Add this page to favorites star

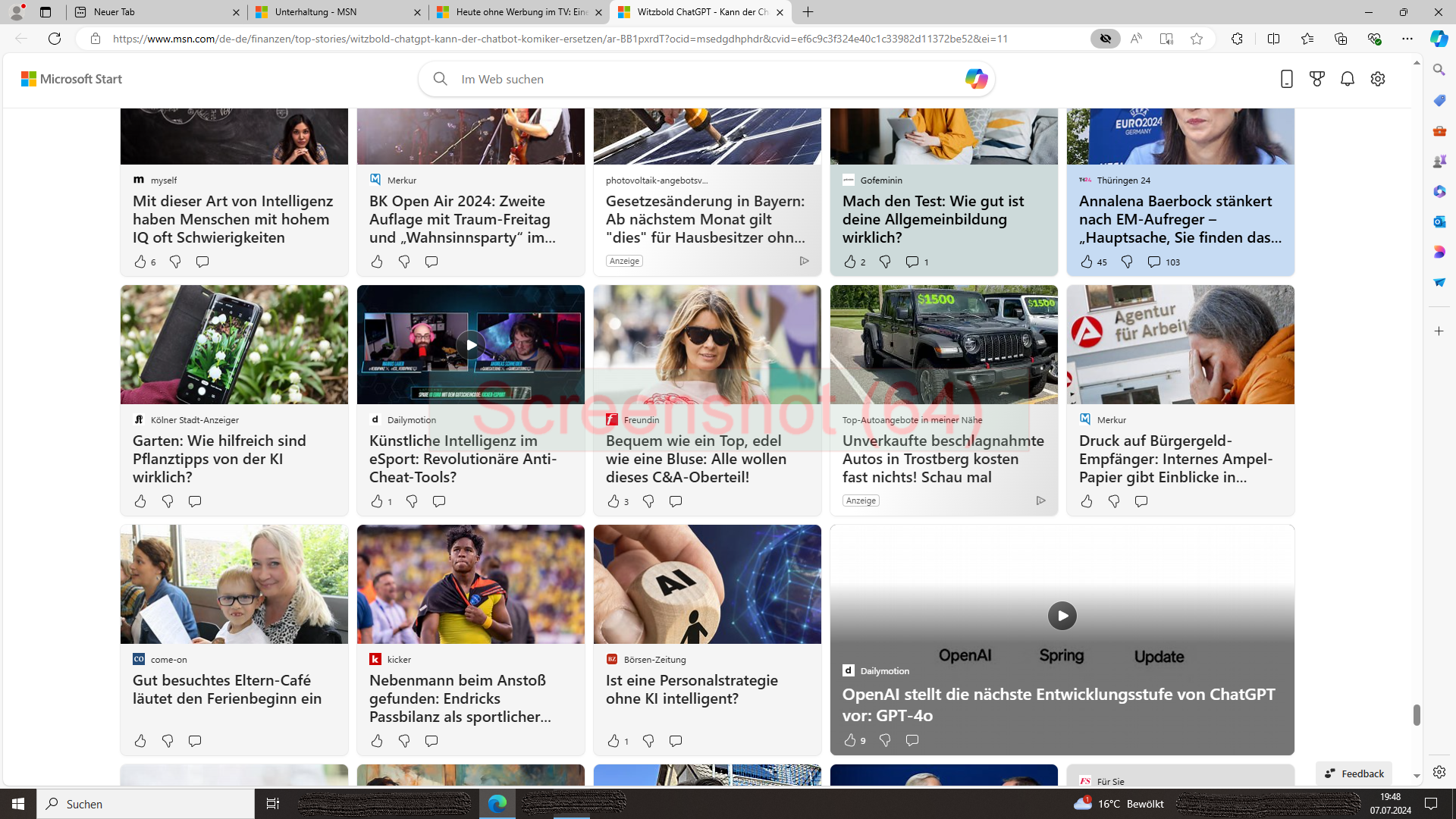pyautogui.click(x=1197, y=39)
